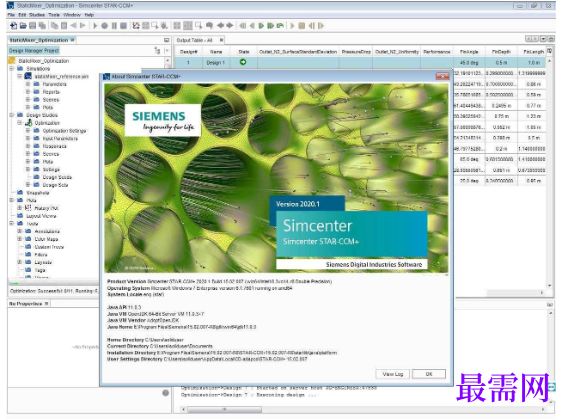This screenshot has width=568, height=419.
Task: Expand the Parameters node in tree
Action: click(28, 84)
